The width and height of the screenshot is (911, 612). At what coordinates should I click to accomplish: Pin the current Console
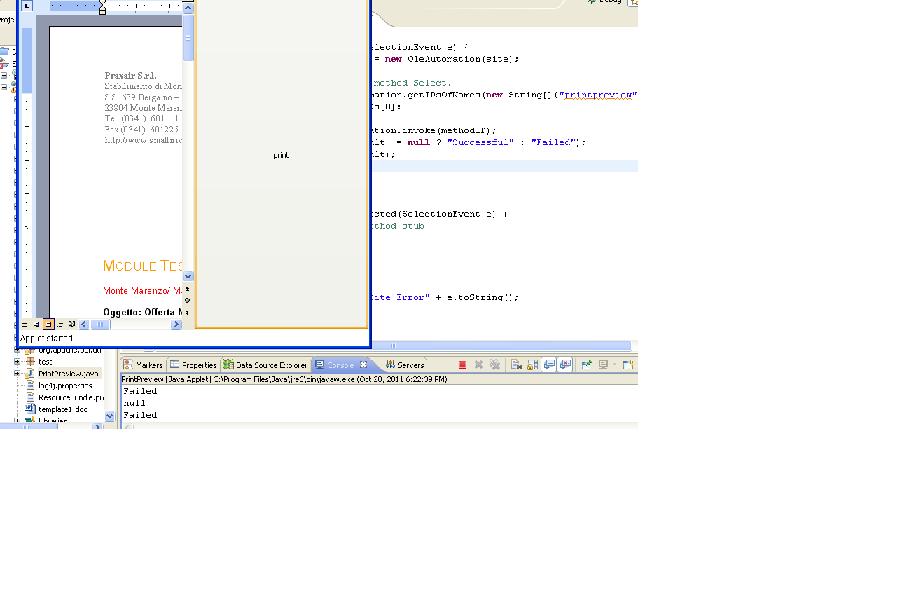586,365
